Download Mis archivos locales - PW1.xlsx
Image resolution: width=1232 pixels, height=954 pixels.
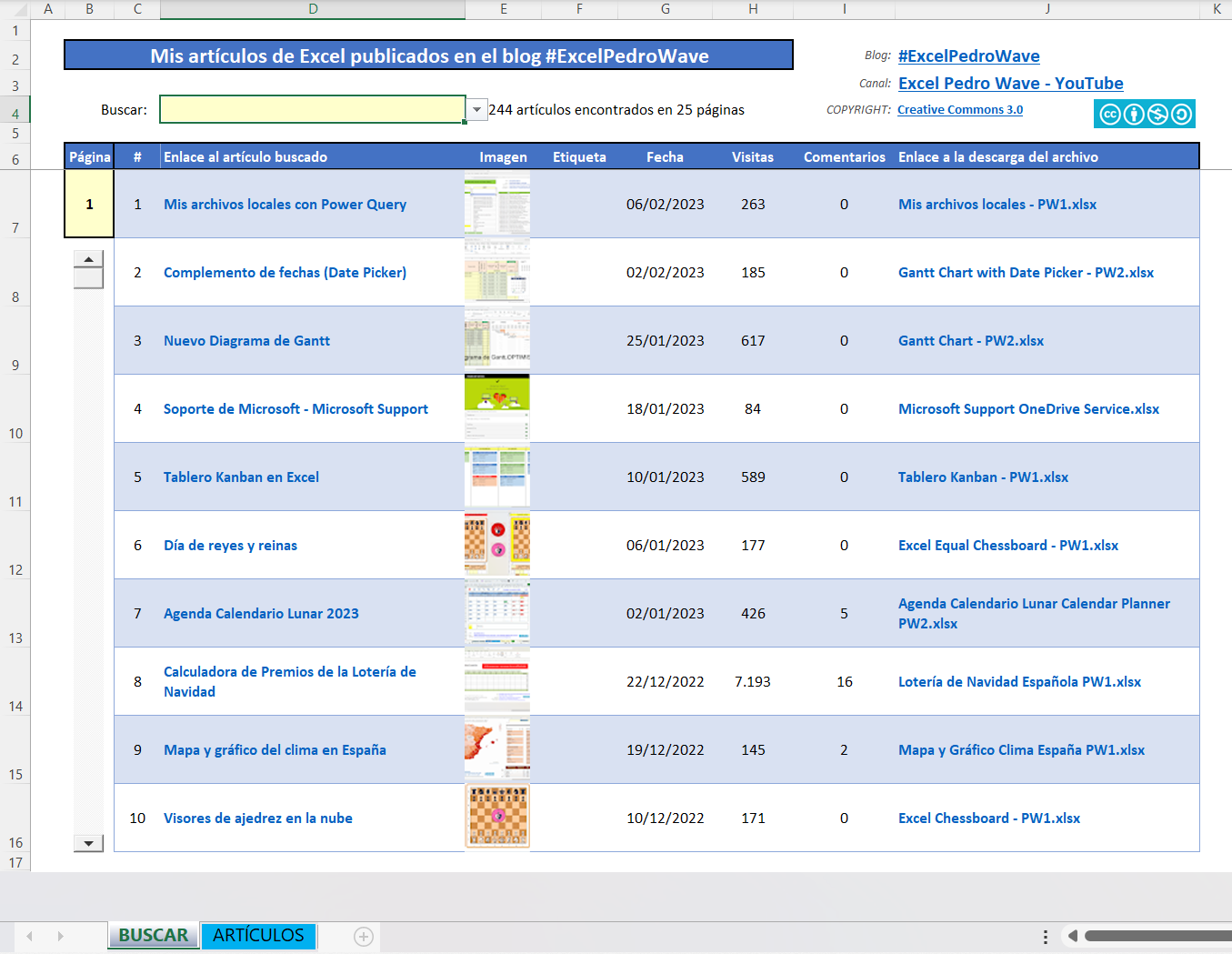(x=997, y=205)
